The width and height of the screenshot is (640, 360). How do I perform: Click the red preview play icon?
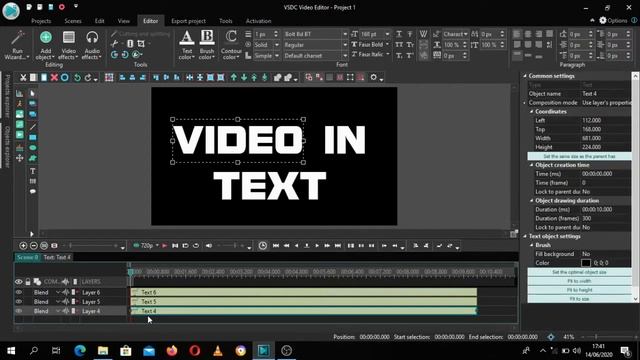coord(164,246)
